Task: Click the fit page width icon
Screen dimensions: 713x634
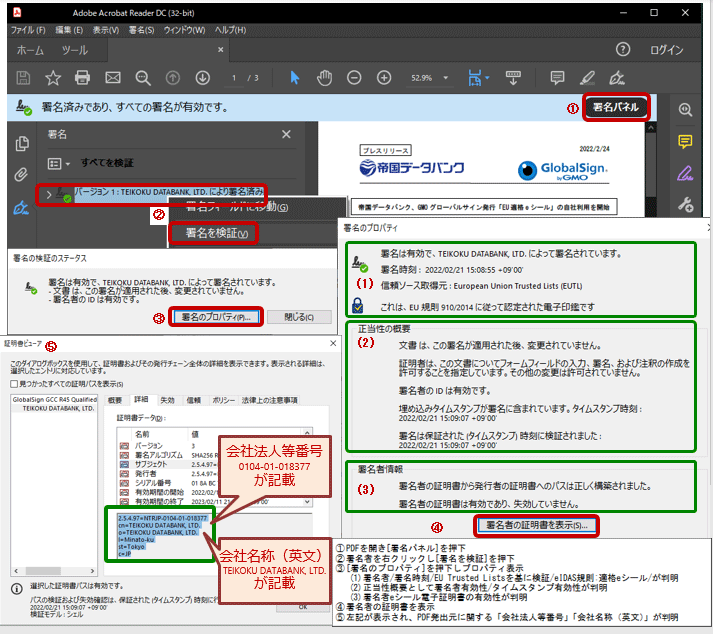Action: pos(474,78)
